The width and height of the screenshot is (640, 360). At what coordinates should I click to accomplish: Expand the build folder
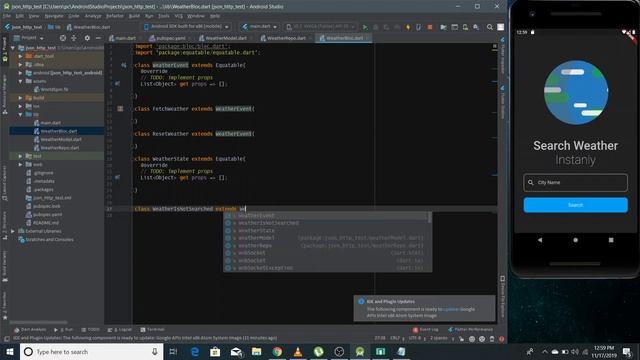coord(20,98)
